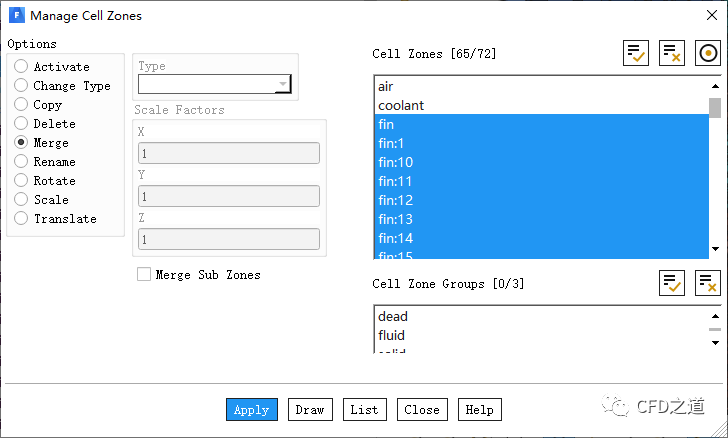Enable the Activate radio option
This screenshot has width=728, height=438.
pos(21,67)
